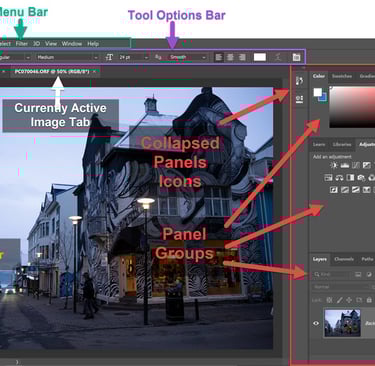375x366 pixels.
Task: Open the Libraries panel tab
Action: point(342,144)
